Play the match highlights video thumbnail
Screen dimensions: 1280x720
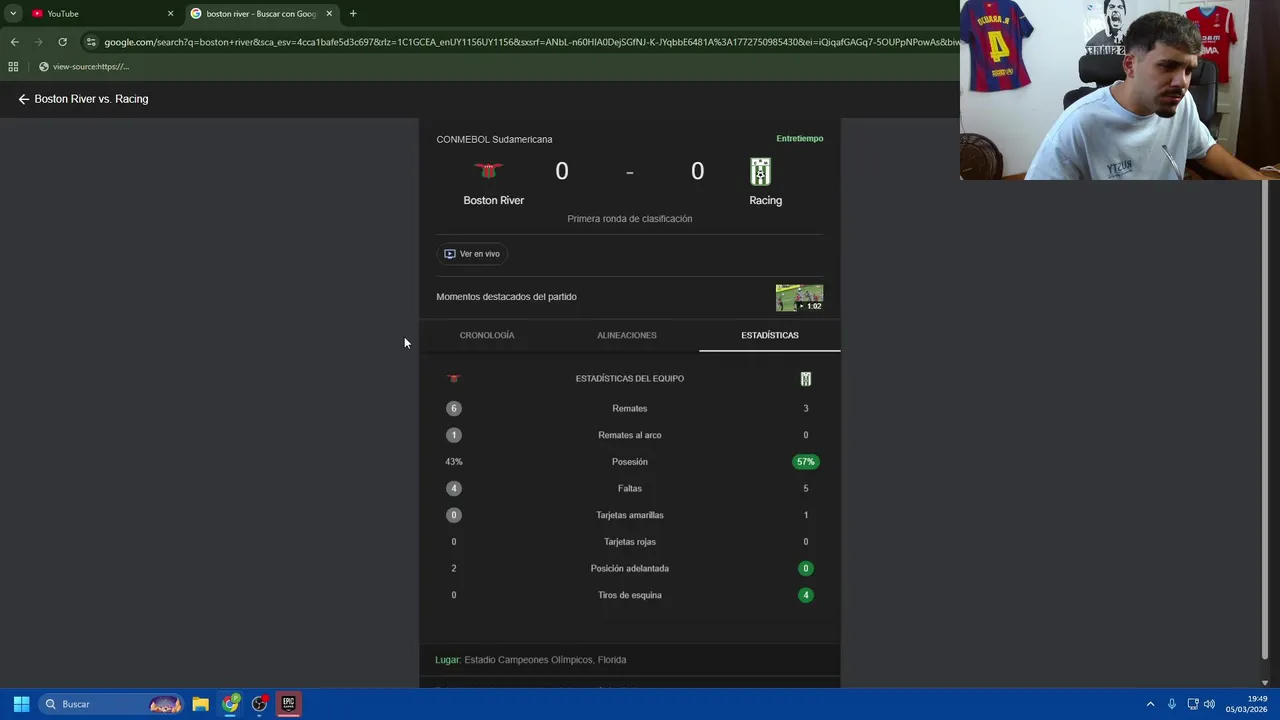point(800,297)
